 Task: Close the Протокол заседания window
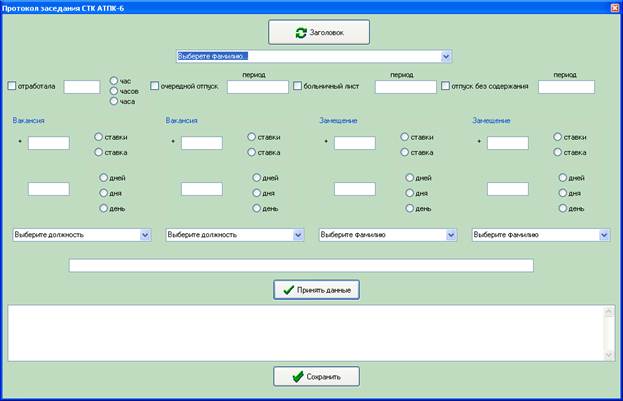[614, 7]
